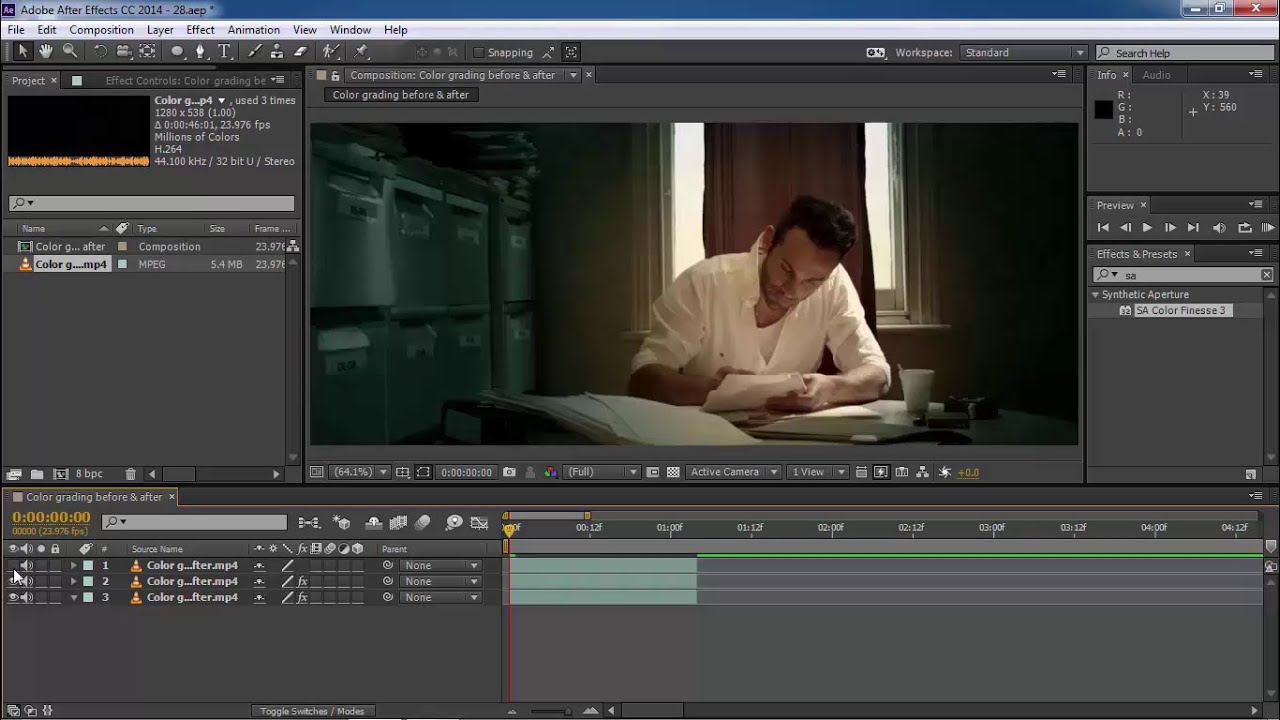Select the Roto Brush tool
Viewport: 1280px width, 720px height.
(x=331, y=52)
